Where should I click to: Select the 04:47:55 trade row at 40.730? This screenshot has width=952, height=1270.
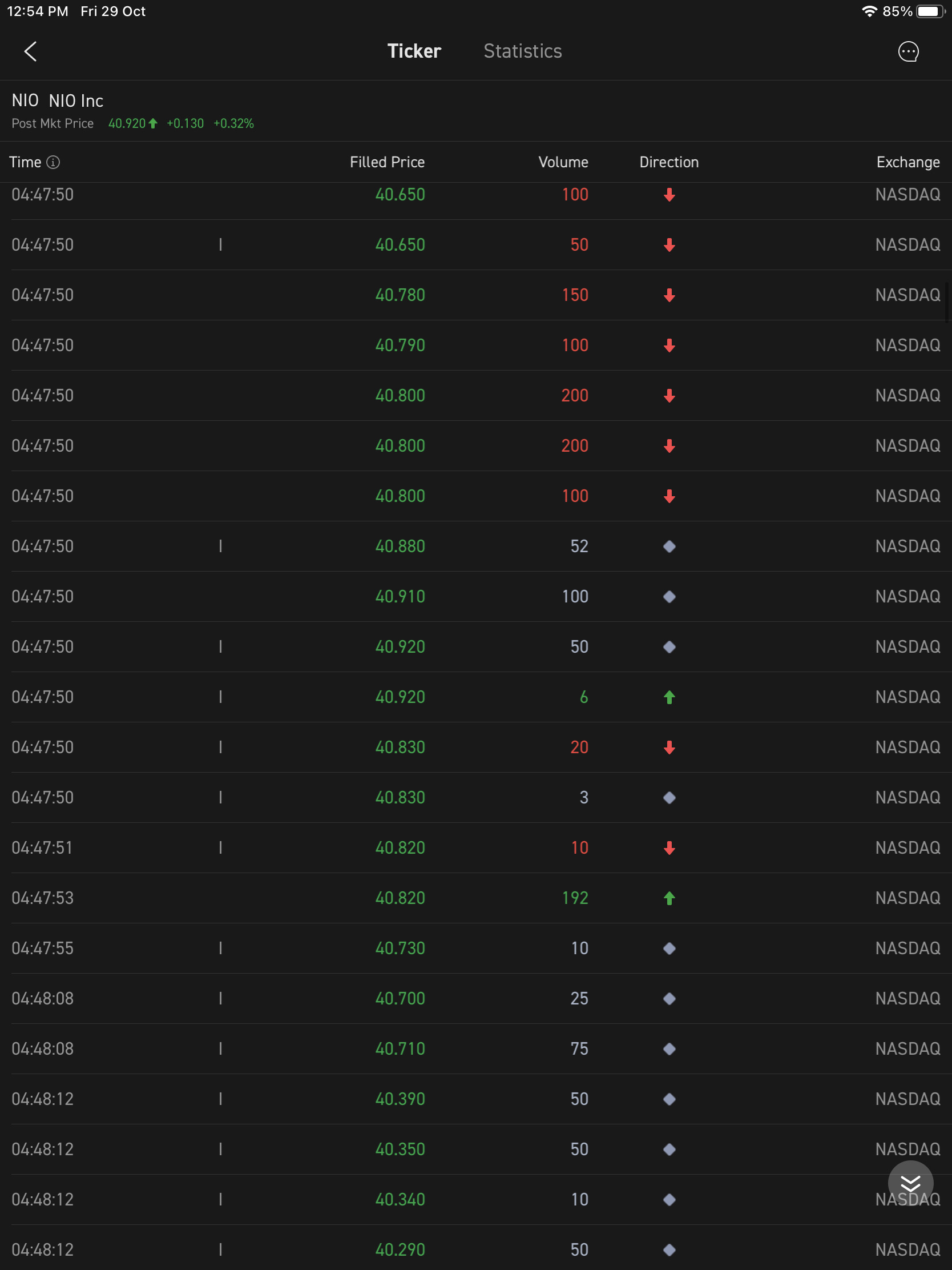pyautogui.click(x=475, y=948)
